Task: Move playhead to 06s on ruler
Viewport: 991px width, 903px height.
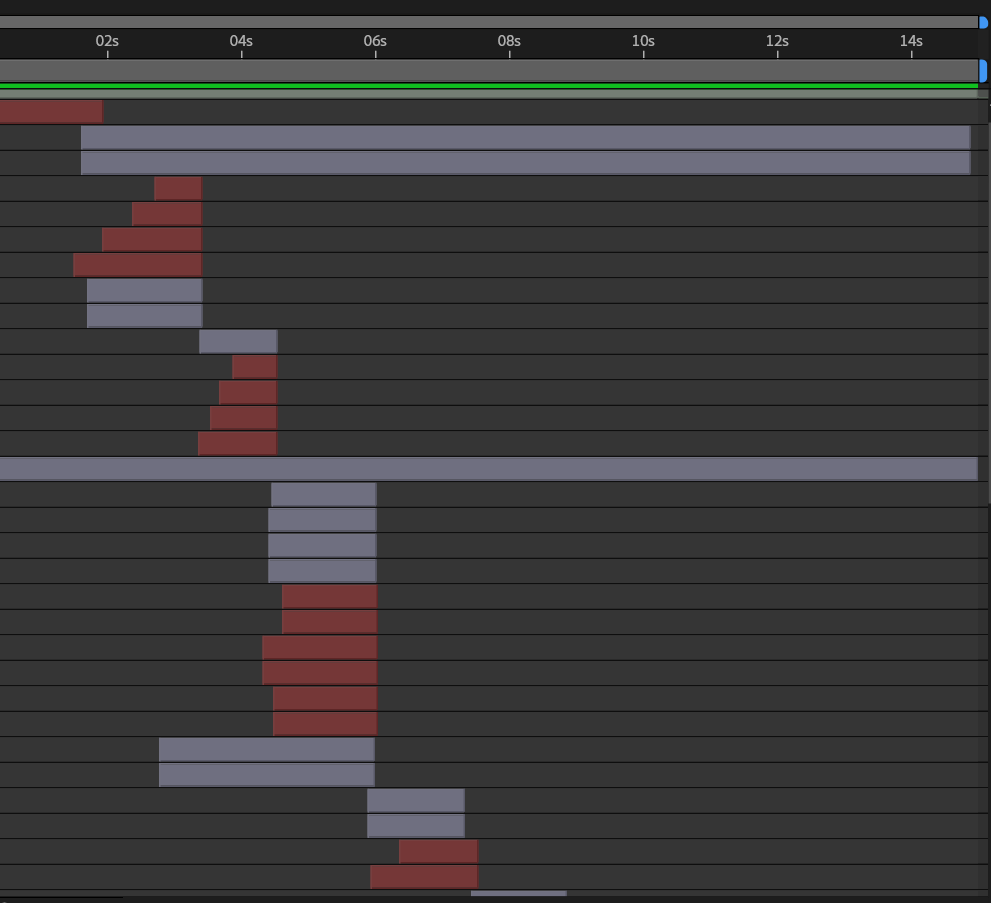Action: point(375,42)
